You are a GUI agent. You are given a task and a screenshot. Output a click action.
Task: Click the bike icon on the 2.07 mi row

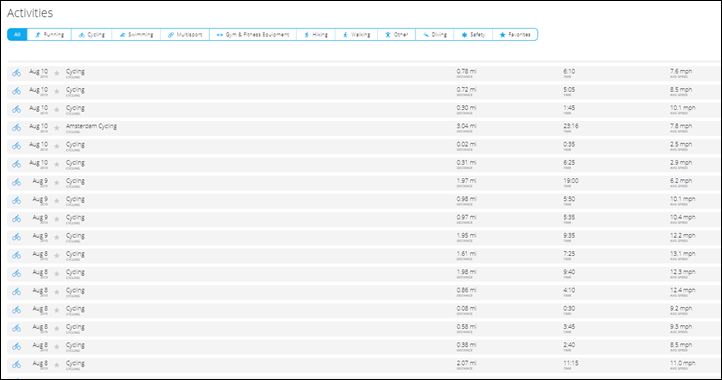[x=17, y=365]
